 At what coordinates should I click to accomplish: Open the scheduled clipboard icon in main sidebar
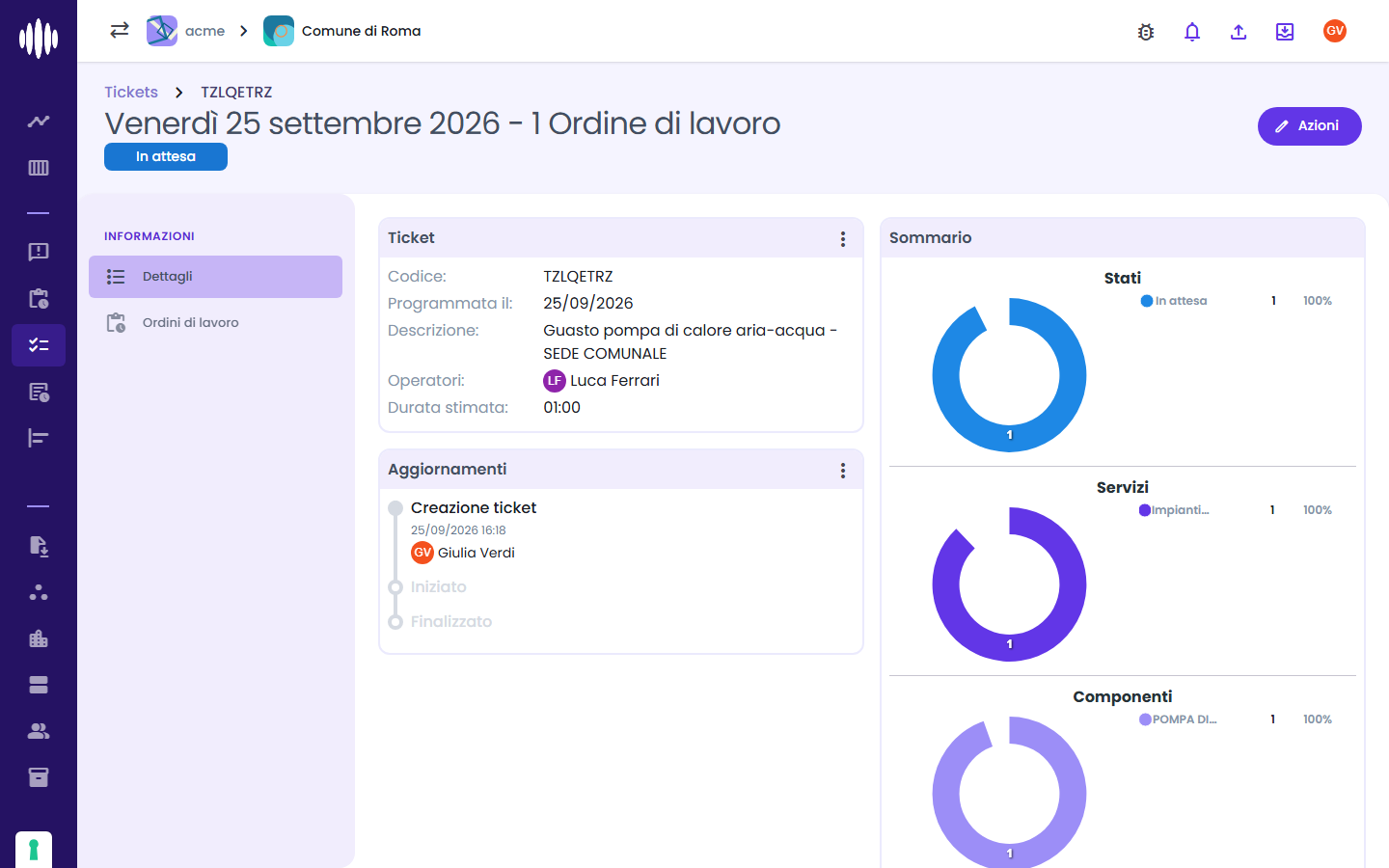click(x=39, y=298)
